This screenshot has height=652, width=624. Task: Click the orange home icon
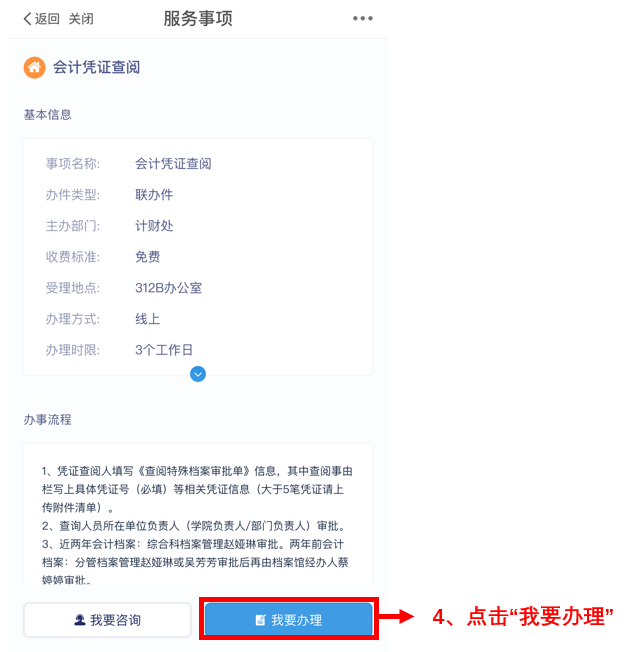coord(35,67)
